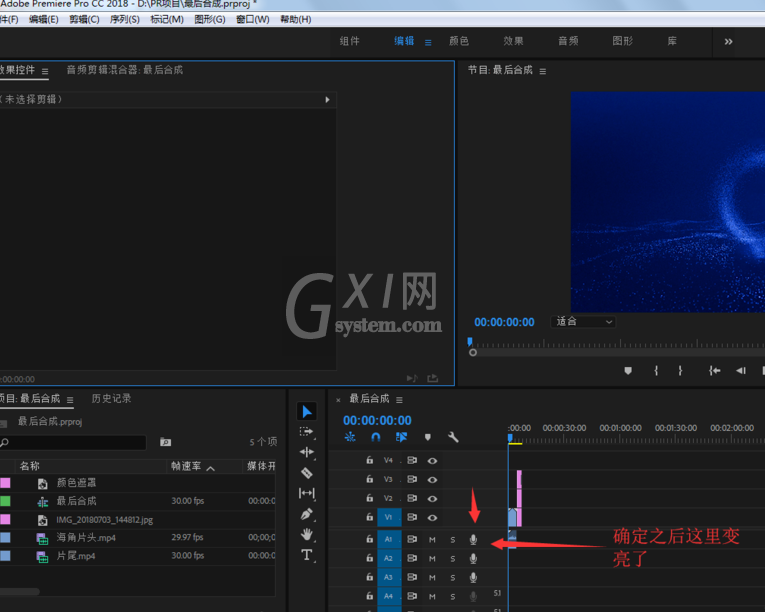Image resolution: width=765 pixels, height=612 pixels.
Task: Open 节目 monitor panel menu
Action: coord(543,71)
